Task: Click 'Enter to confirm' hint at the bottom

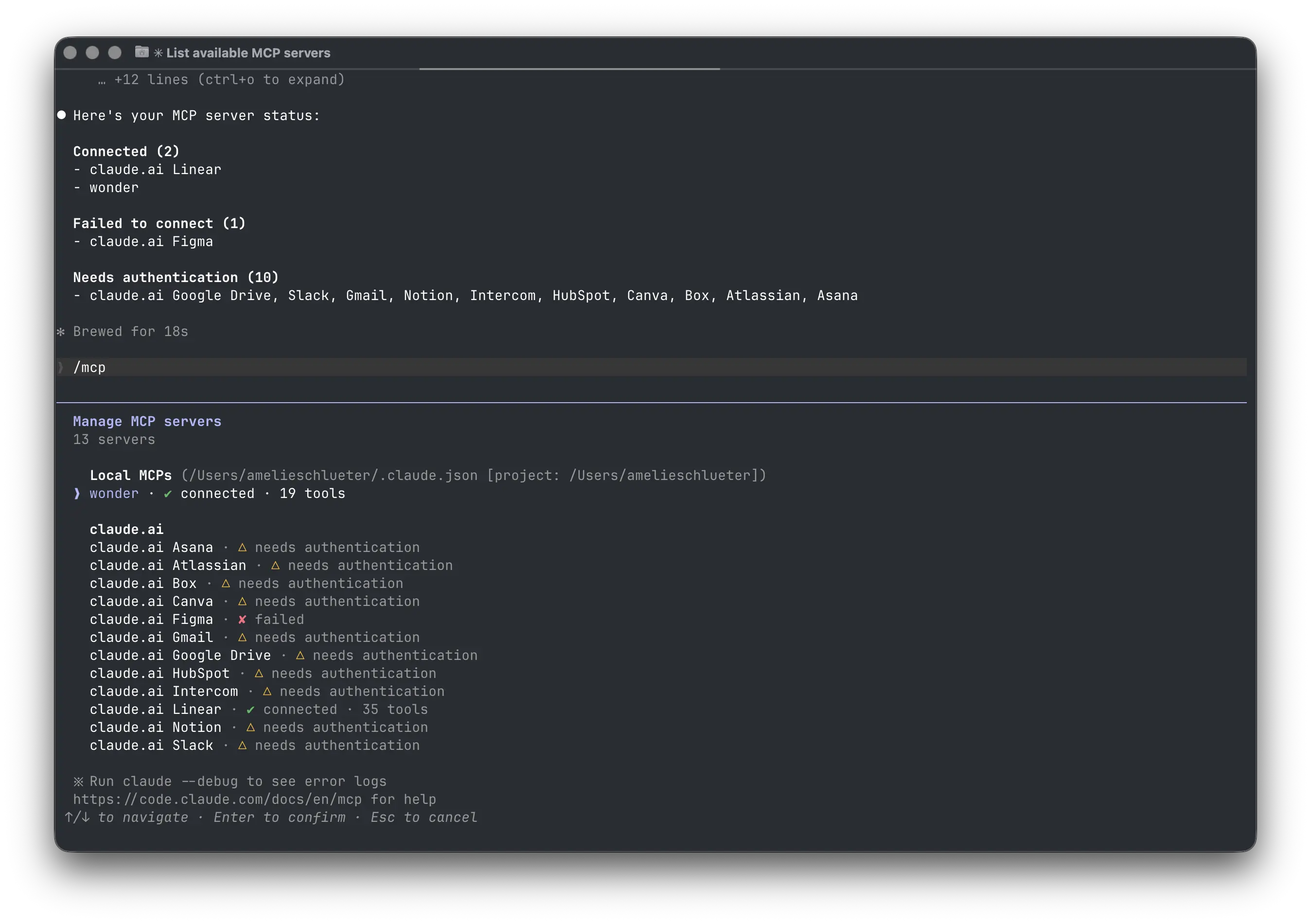Action: [280, 817]
